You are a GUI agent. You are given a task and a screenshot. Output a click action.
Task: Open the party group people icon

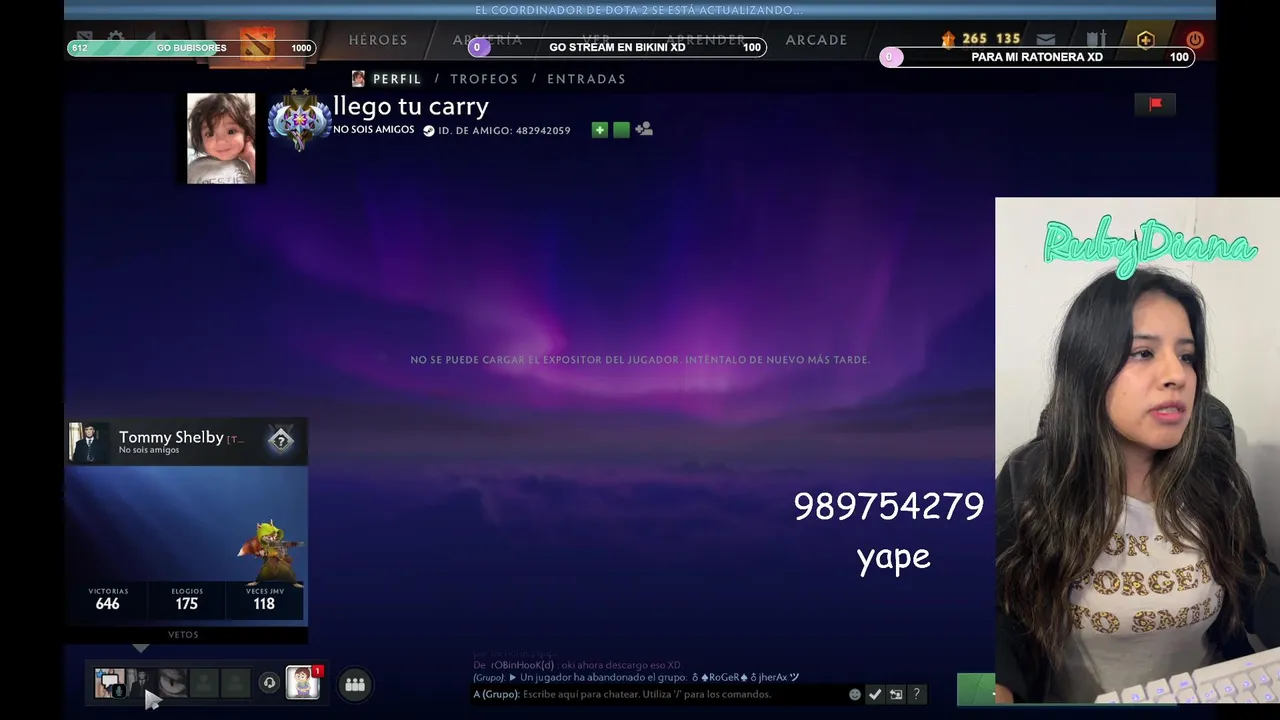pos(355,684)
